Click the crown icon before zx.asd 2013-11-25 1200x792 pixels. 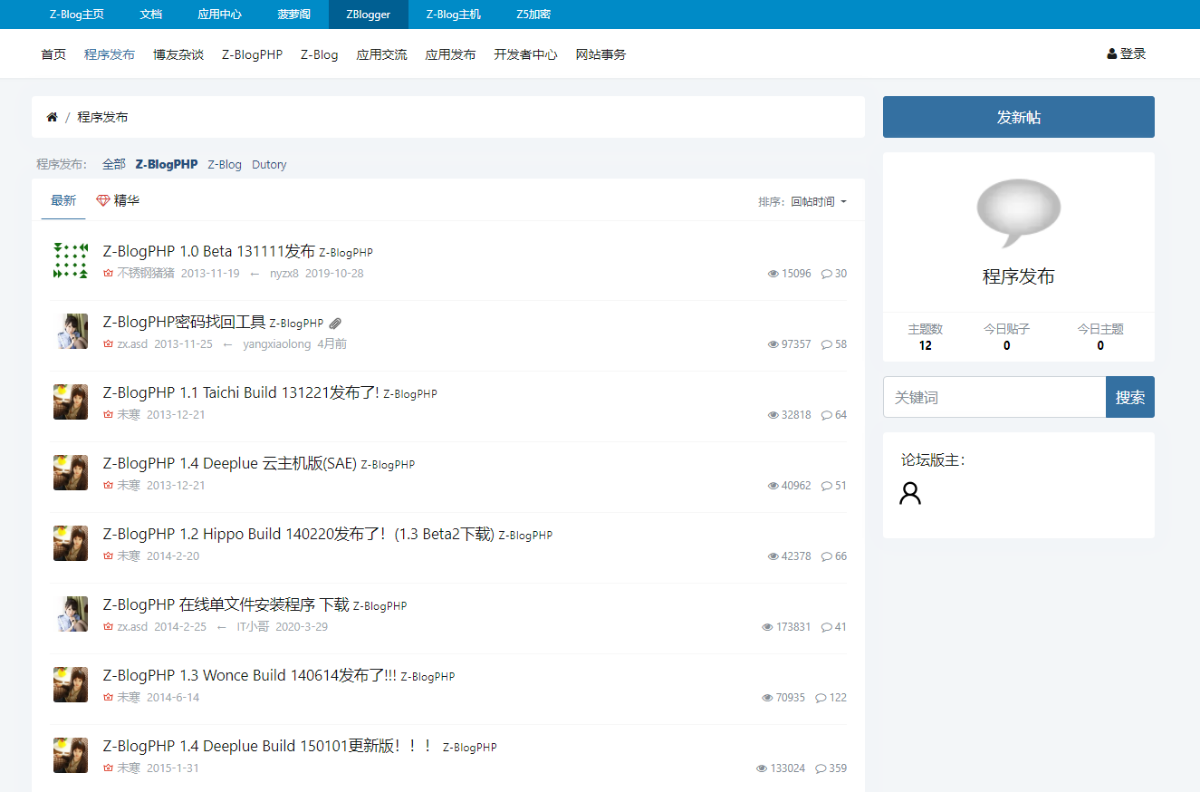pyautogui.click(x=108, y=344)
